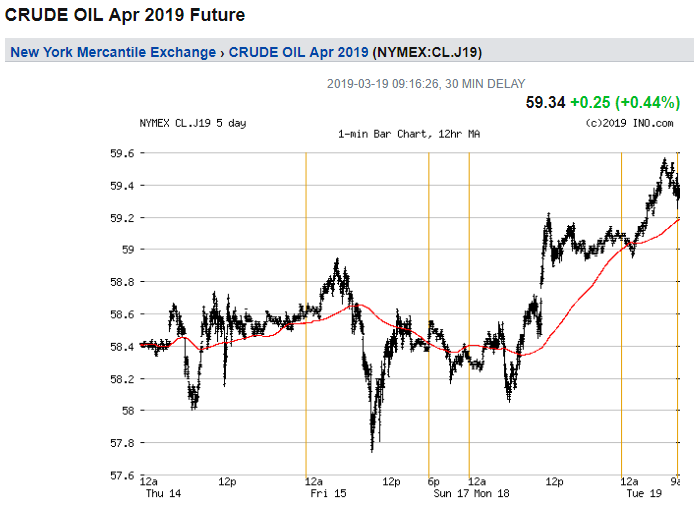This screenshot has height=505, width=694.
Task: Click the 57.6 label on the price axis
Action: [x=122, y=475]
